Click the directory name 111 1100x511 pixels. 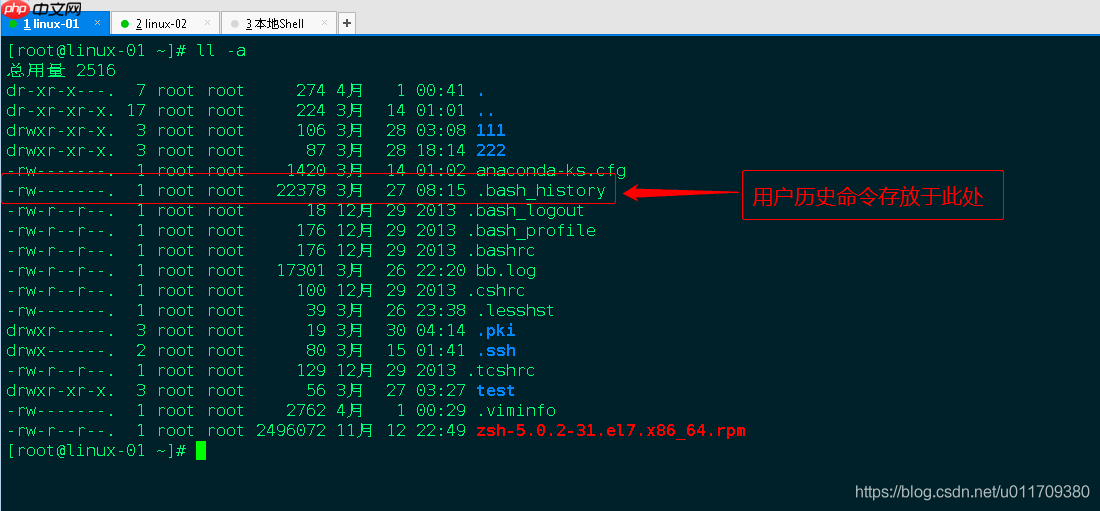(x=490, y=131)
